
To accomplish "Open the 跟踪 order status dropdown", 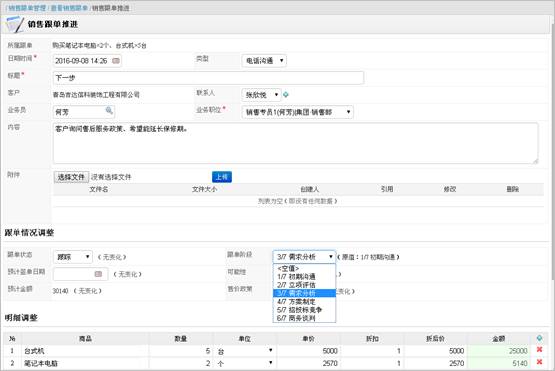I will [x=73, y=257].
